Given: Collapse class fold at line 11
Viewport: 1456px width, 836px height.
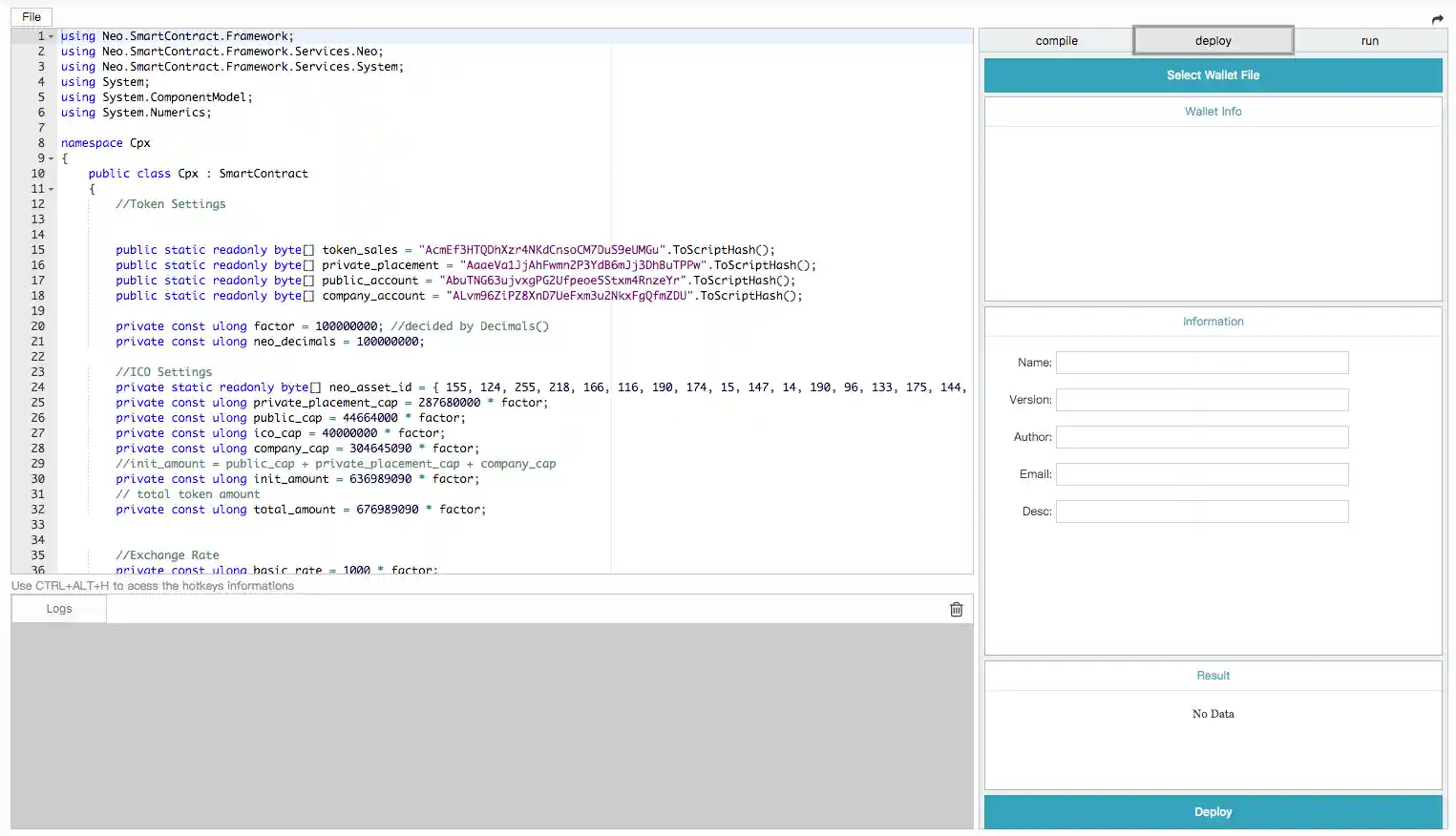Looking at the screenshot, I should (x=52, y=189).
